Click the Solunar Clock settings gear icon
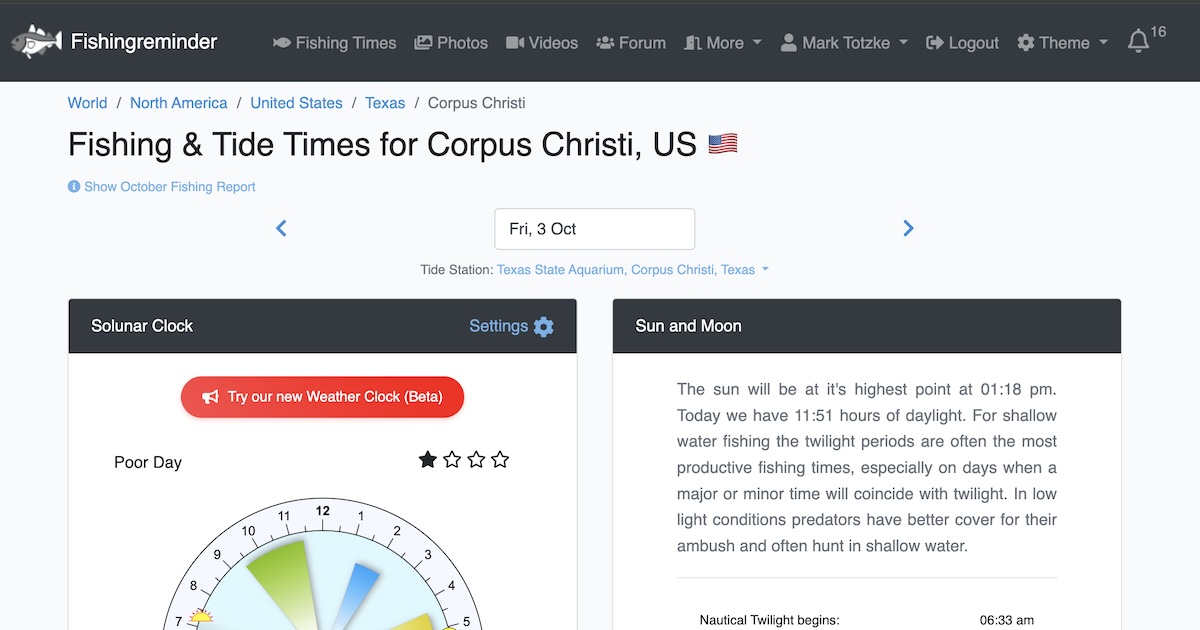Image resolution: width=1200 pixels, height=630 pixels. (543, 326)
